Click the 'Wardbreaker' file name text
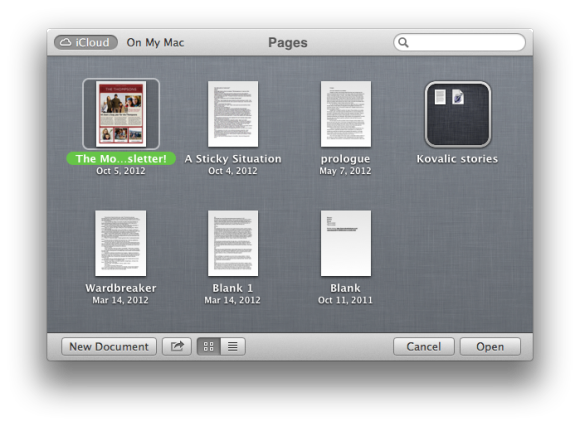The height and width of the screenshot is (426, 580). pos(121,288)
